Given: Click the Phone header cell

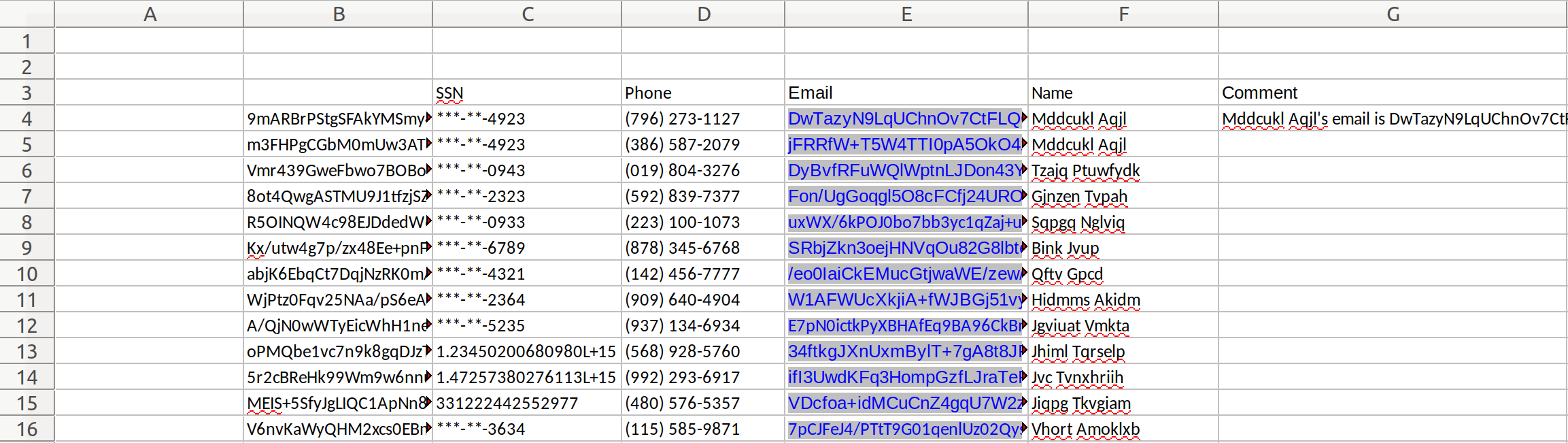Looking at the screenshot, I should coord(703,93).
